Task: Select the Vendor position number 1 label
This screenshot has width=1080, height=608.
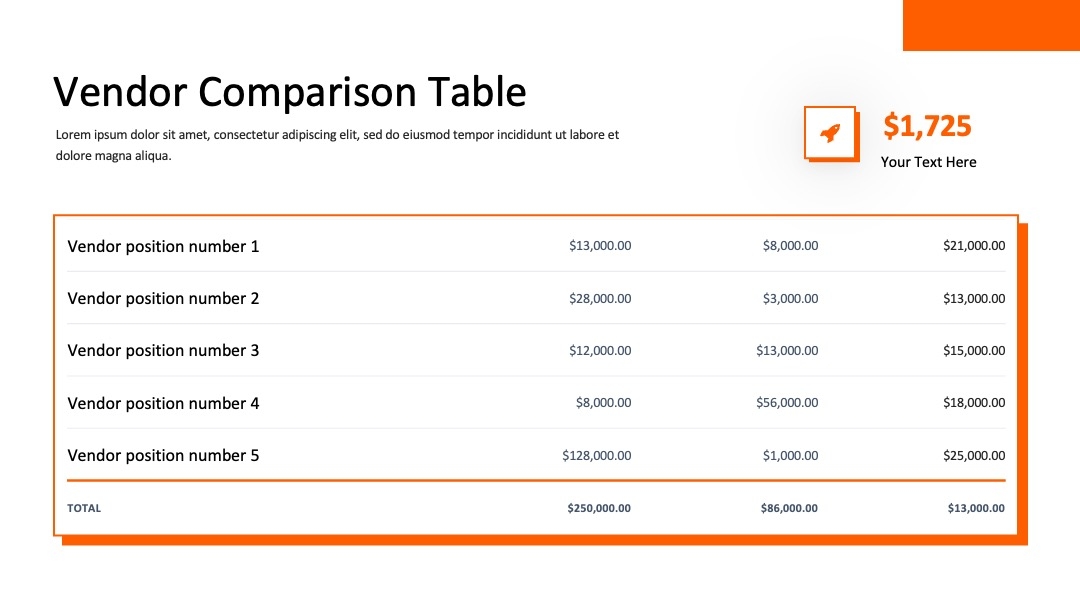Action: (x=163, y=246)
